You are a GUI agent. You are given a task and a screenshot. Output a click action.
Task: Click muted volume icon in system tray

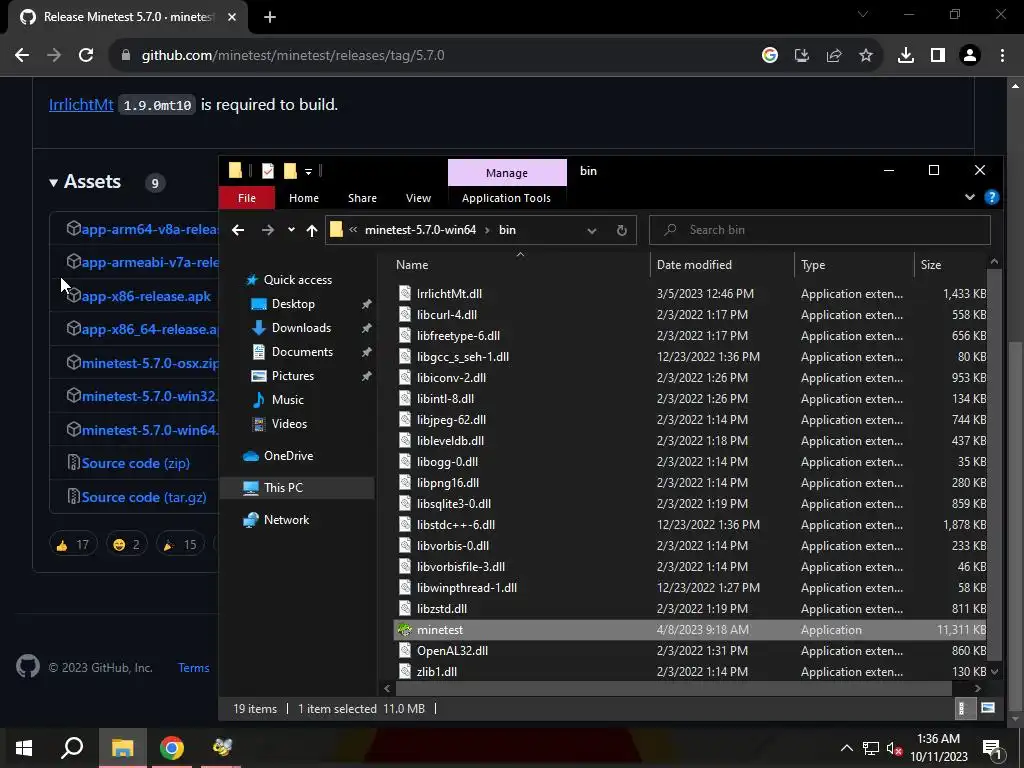pyautogui.click(x=895, y=748)
